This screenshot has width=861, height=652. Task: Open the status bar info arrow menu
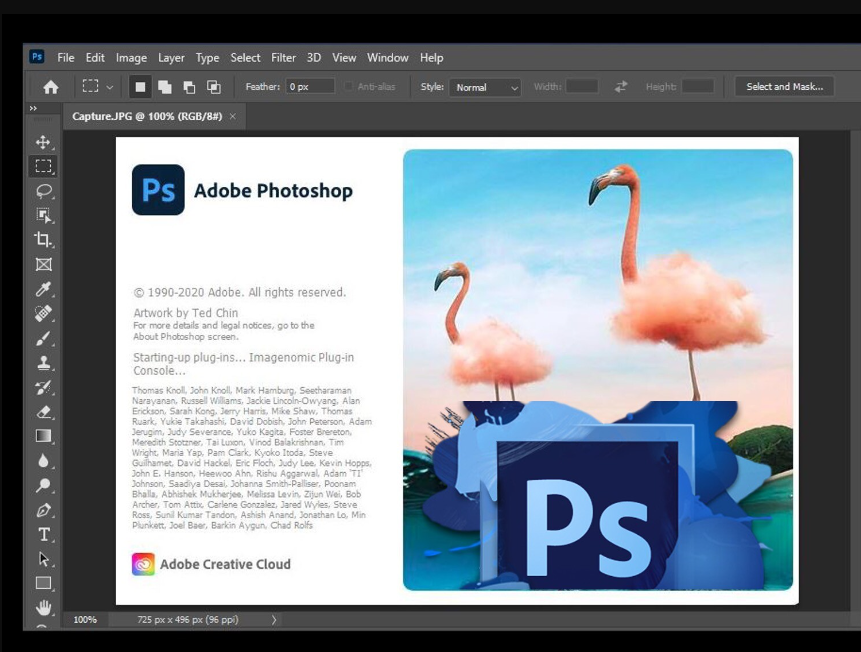[273, 620]
